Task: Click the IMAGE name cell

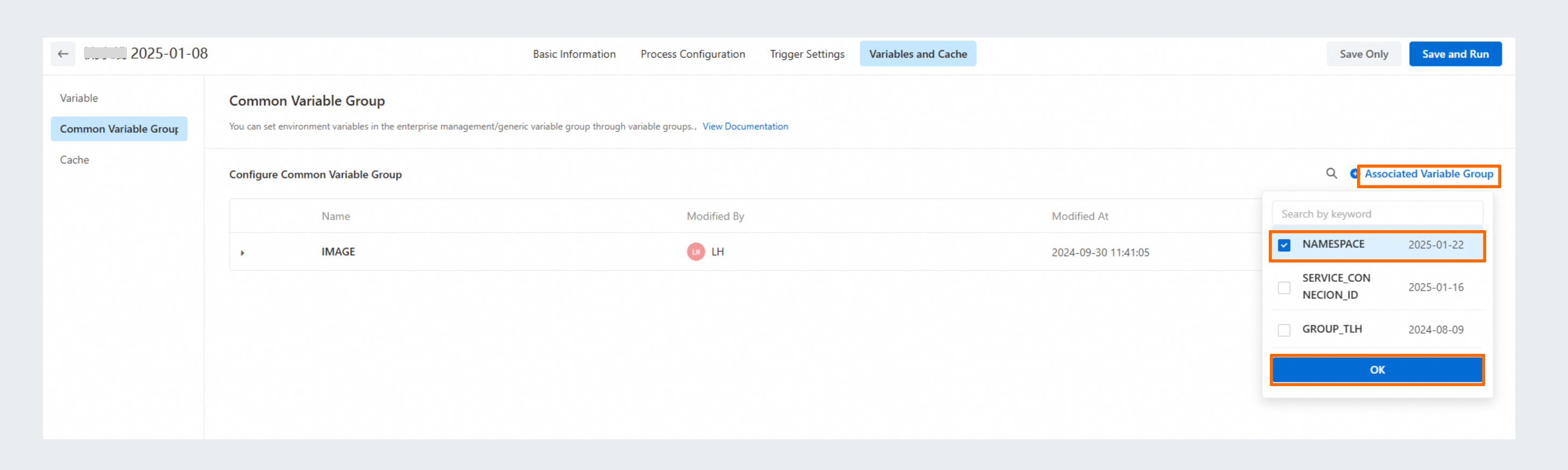Action: point(338,252)
